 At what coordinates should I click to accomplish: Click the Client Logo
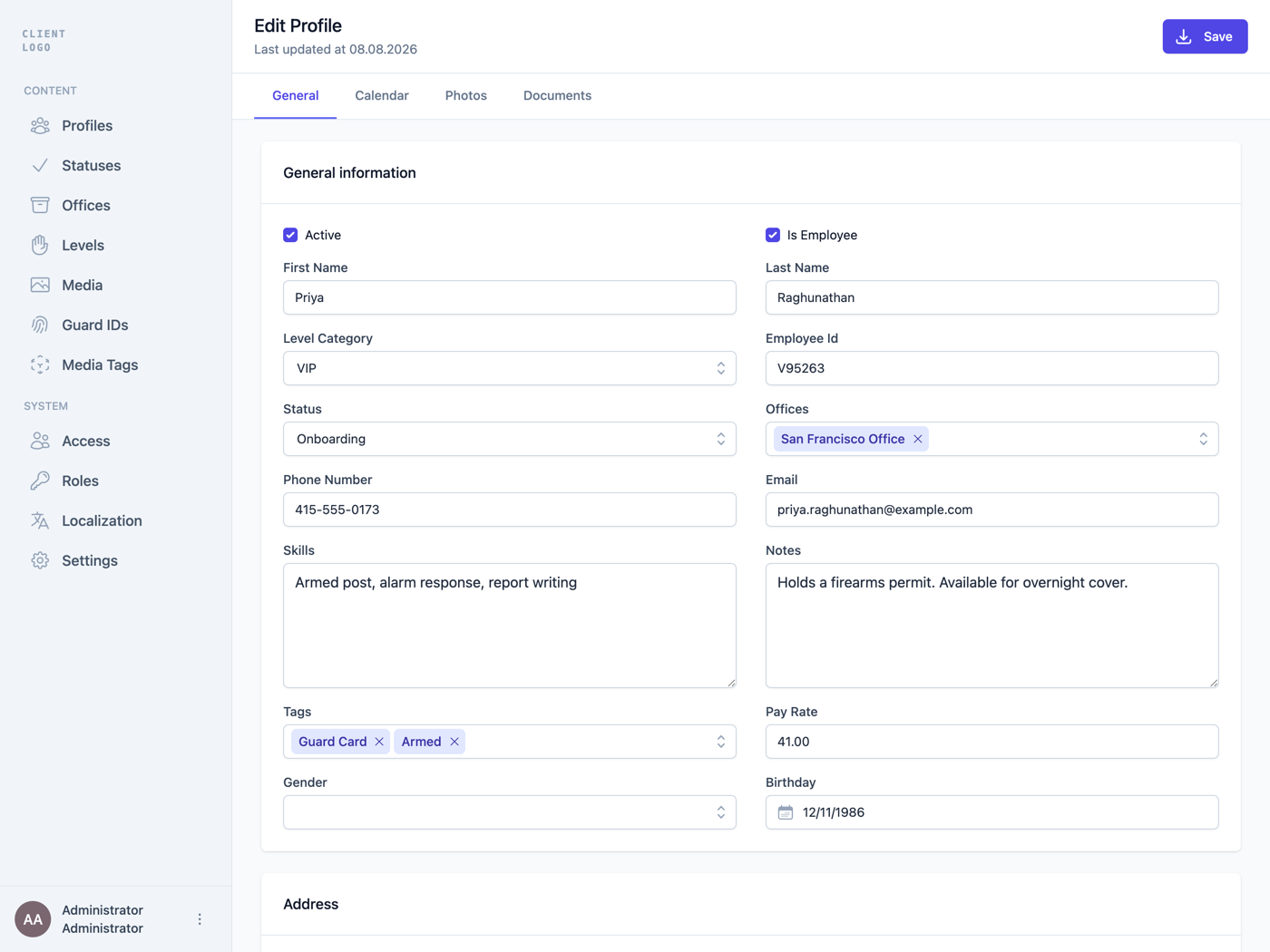tap(44, 41)
